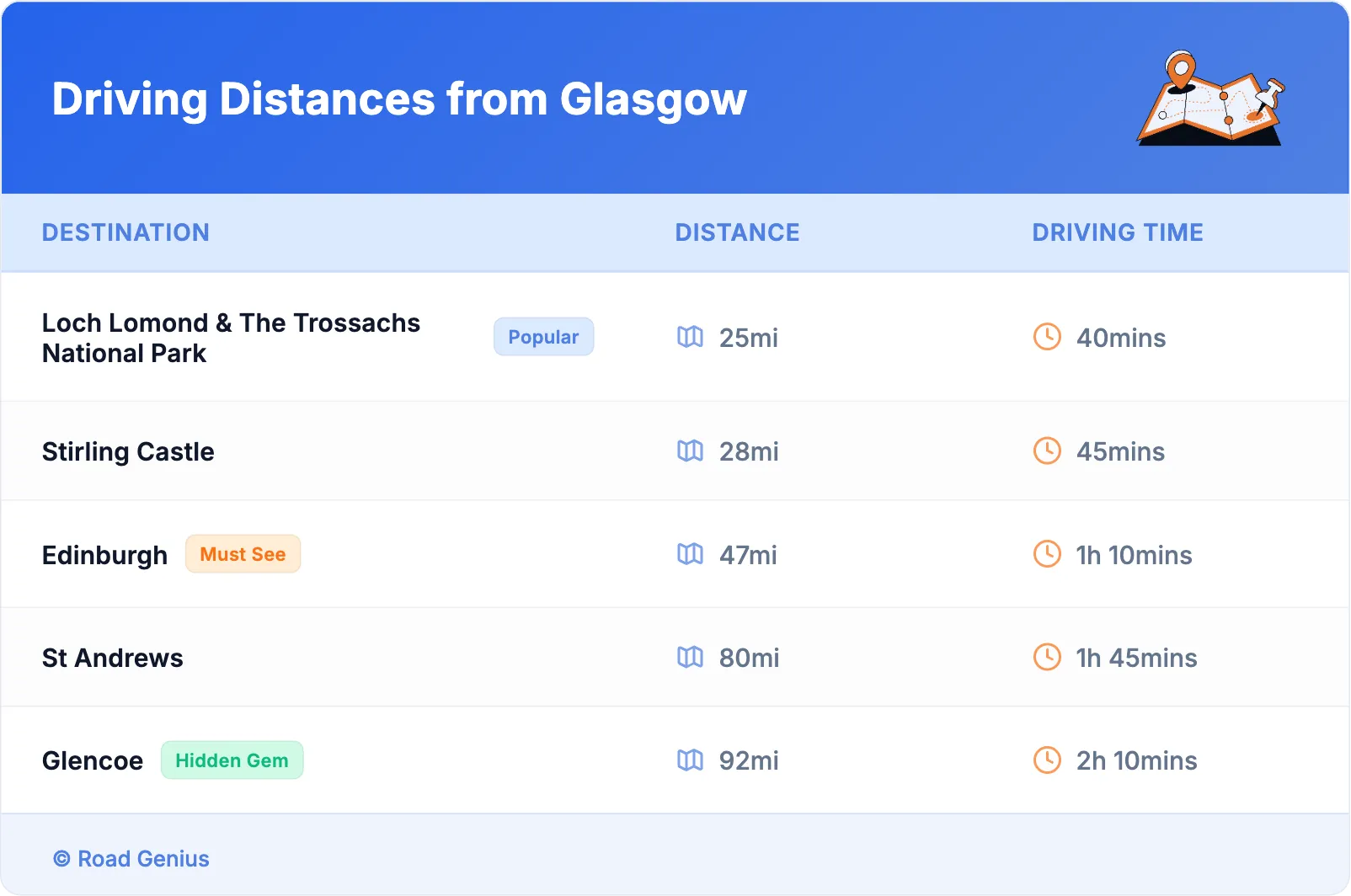Click the map icon beside 28mi
Viewport: 1351px width, 896px height.
(690, 451)
